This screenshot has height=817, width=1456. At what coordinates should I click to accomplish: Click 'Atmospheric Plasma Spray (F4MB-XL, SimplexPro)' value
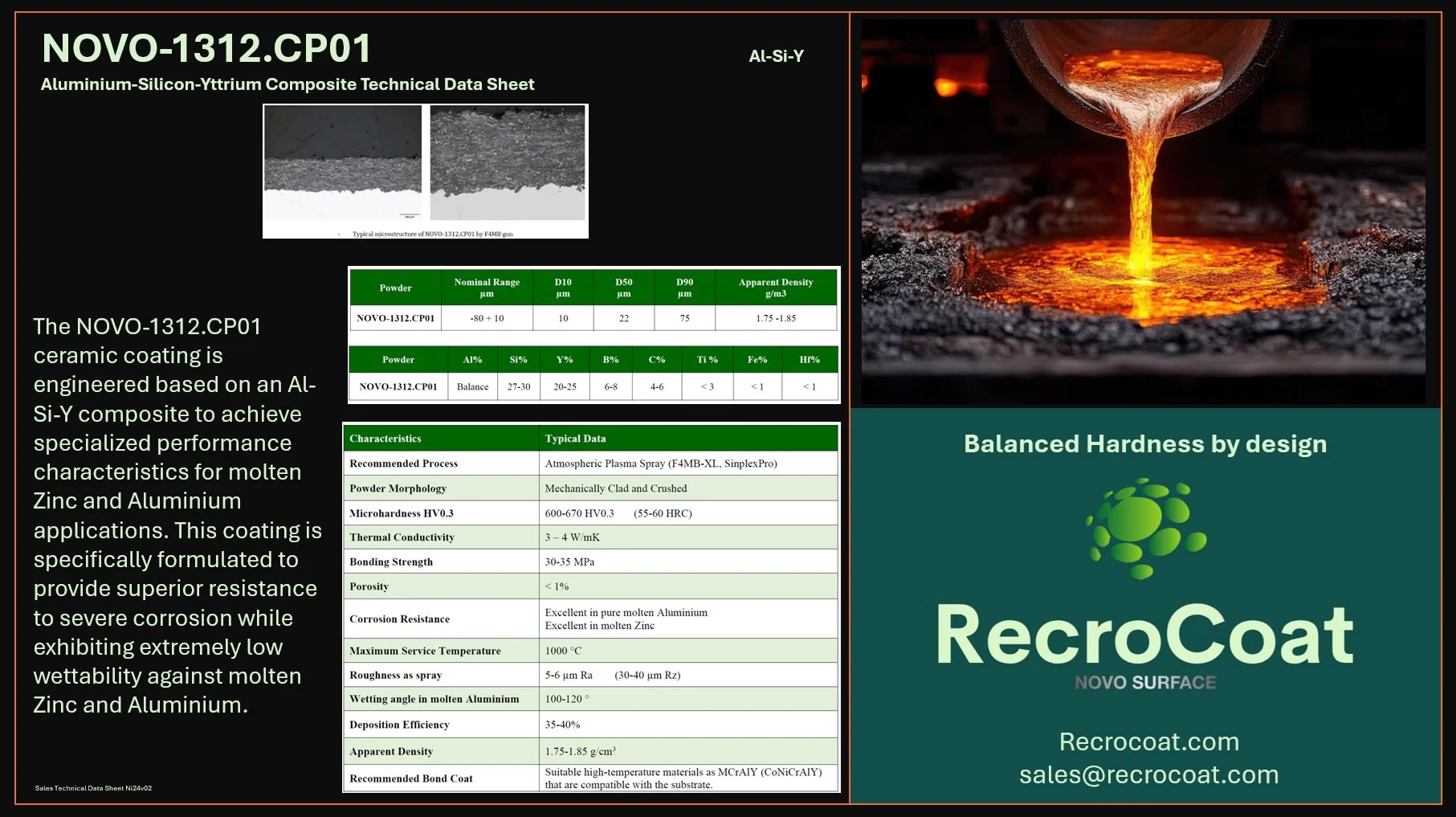[x=661, y=464]
